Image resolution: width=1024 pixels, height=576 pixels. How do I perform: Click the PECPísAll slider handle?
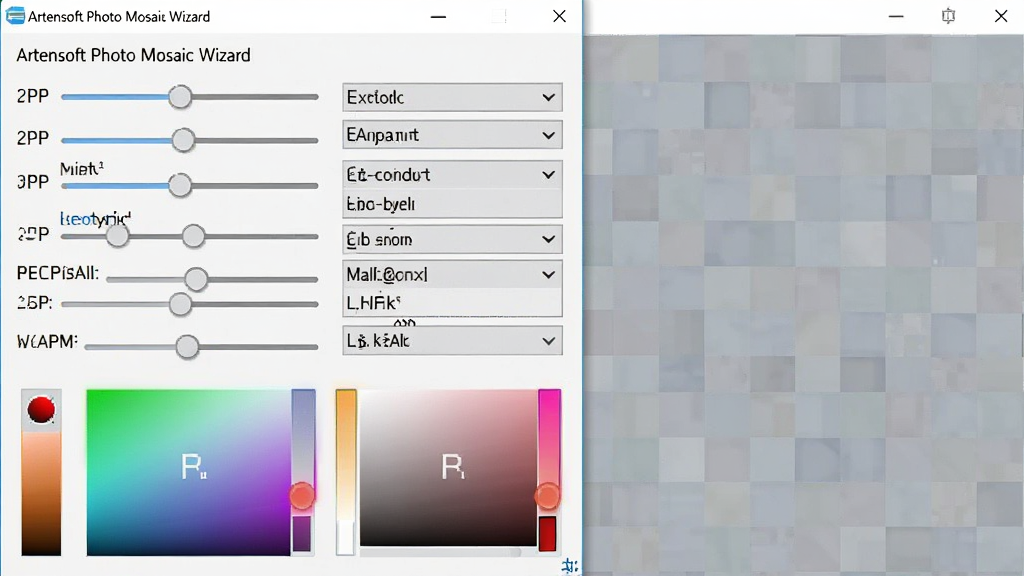tap(195, 279)
